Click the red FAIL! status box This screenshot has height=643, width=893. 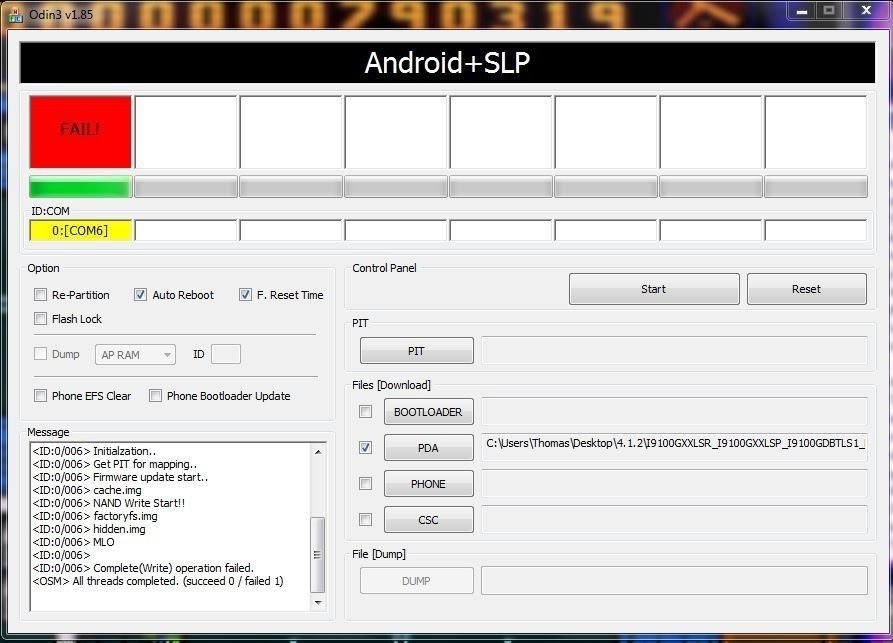click(x=80, y=132)
